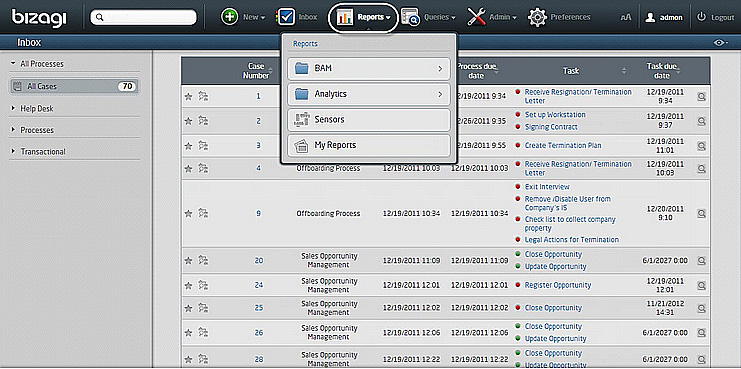
Task: Expand the Analytics submenu arrow
Action: pos(440,94)
